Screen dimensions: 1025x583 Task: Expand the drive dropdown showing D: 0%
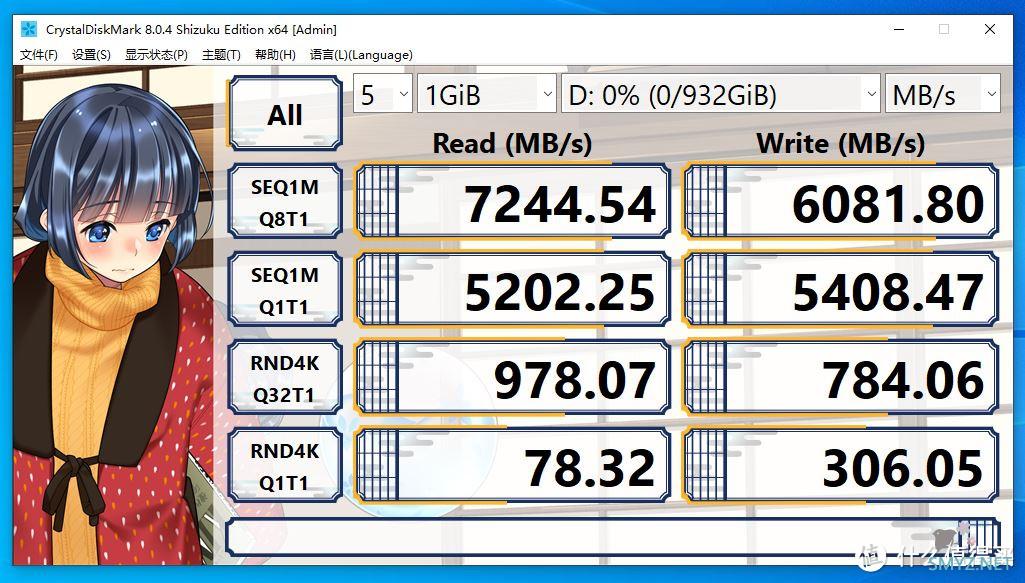pos(720,95)
